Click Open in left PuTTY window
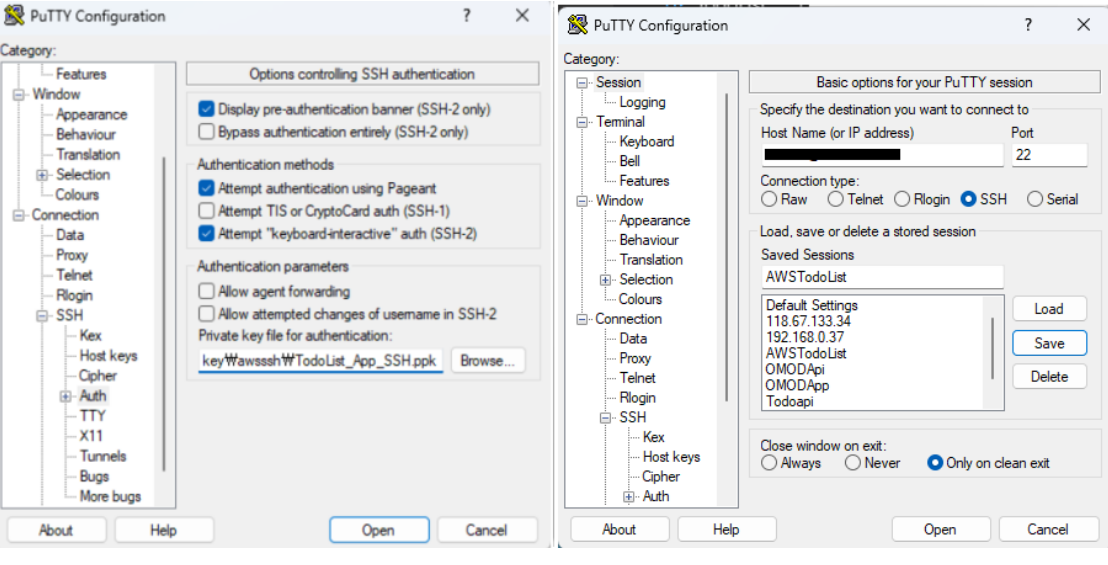1108x565 pixels. (x=379, y=530)
